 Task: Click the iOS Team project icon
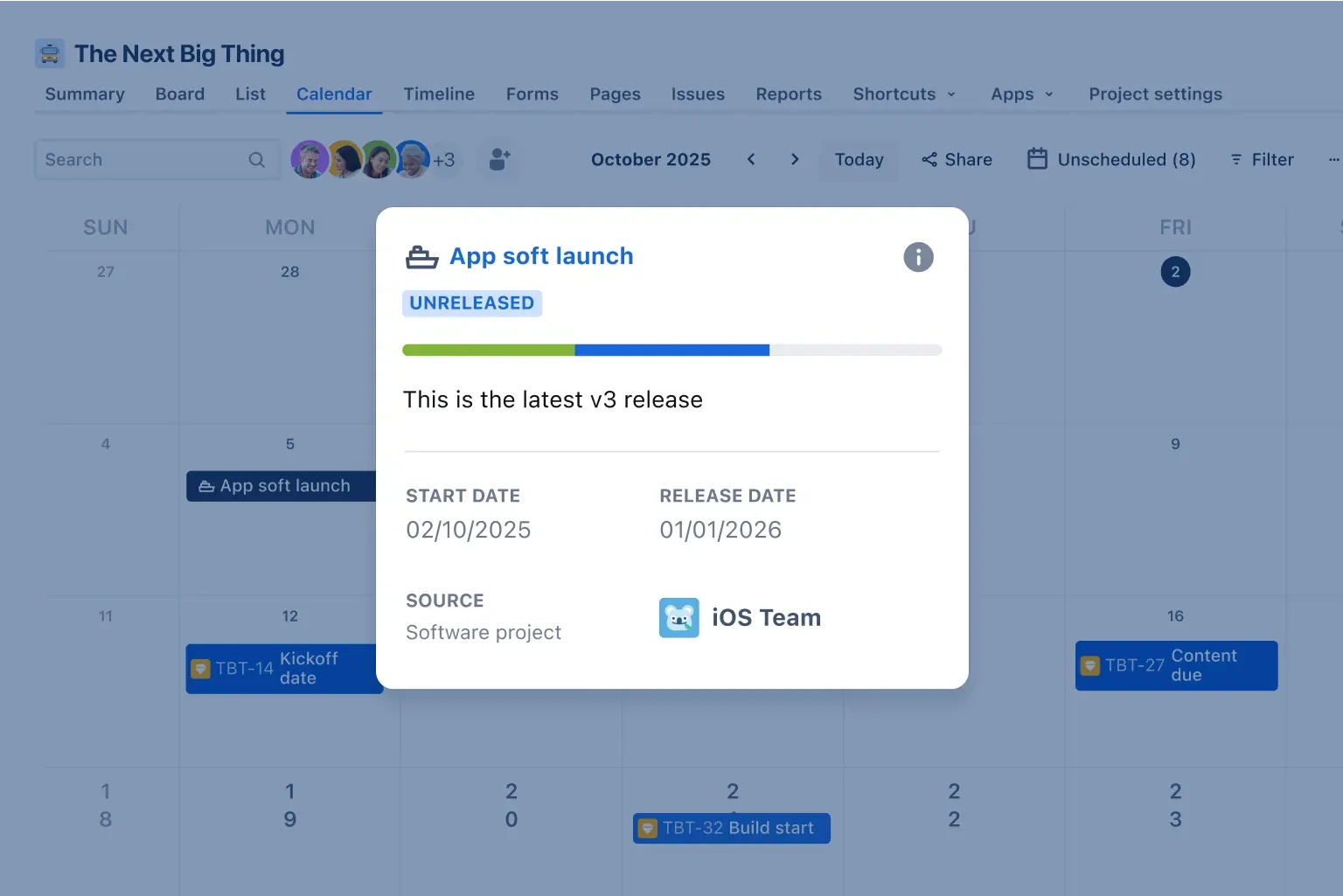pos(678,617)
